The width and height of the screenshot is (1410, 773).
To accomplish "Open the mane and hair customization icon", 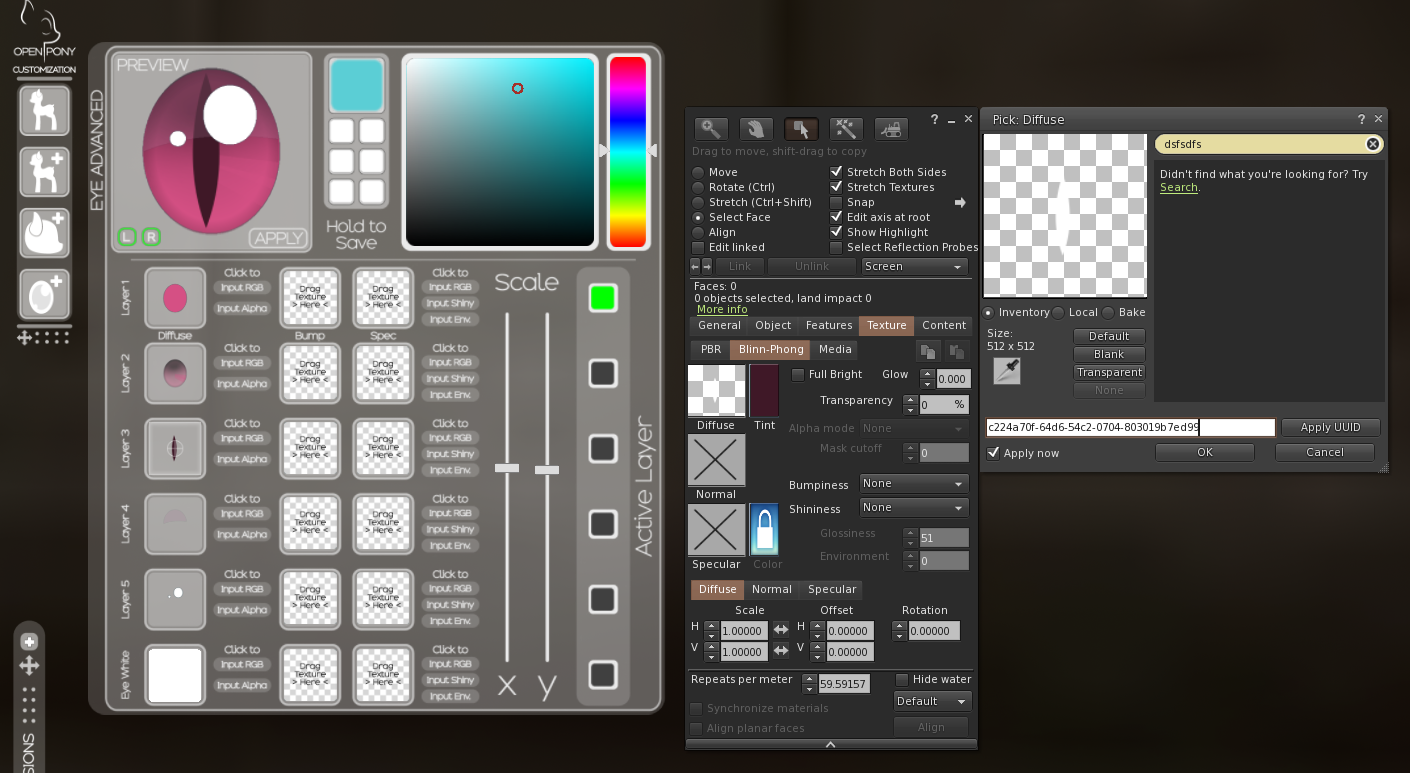I will 45,233.
